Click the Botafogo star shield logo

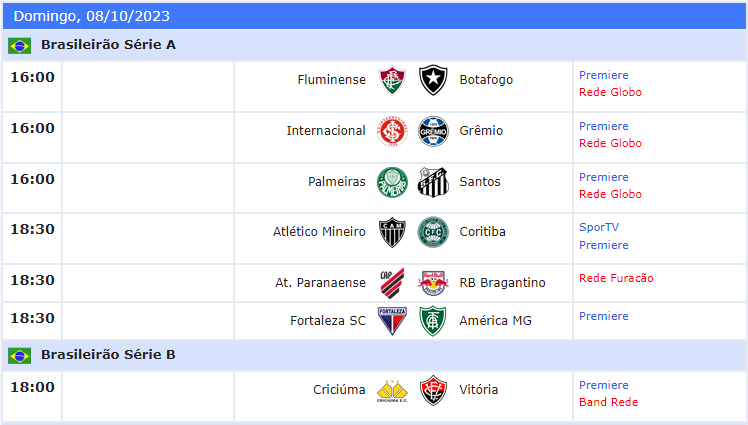click(x=433, y=80)
